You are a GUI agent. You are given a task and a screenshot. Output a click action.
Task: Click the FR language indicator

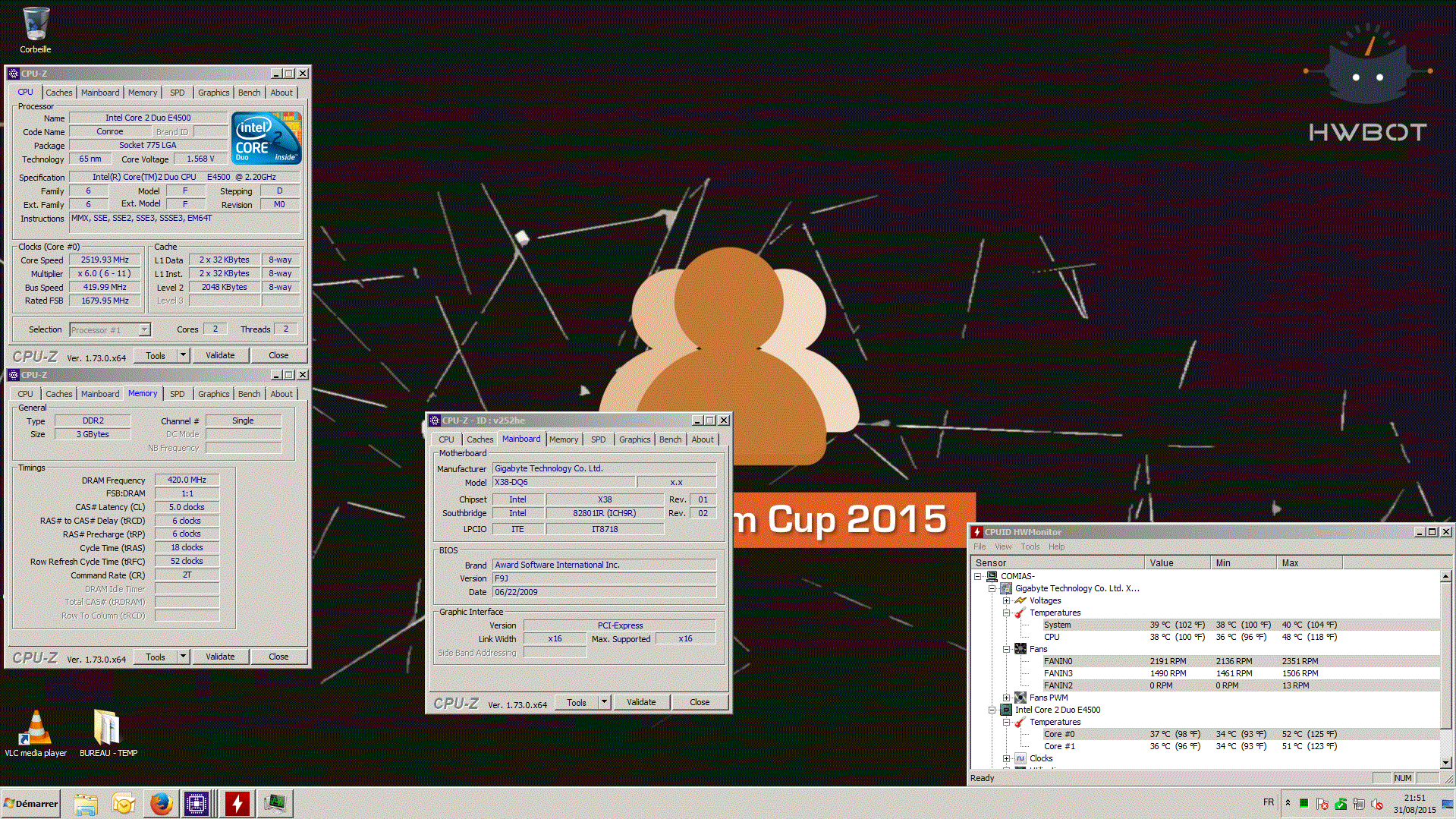pyautogui.click(x=1269, y=802)
